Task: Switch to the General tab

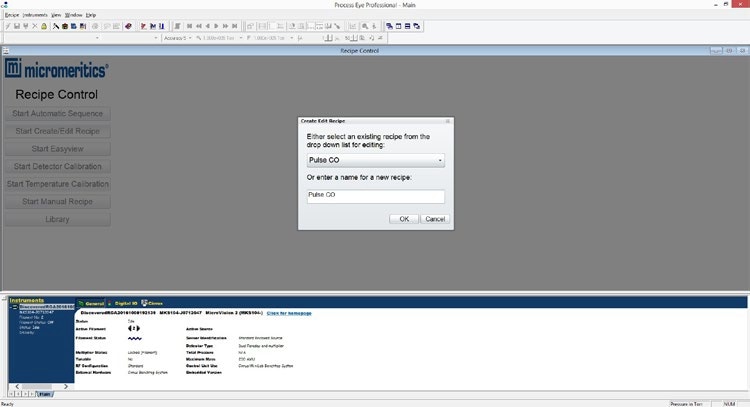Action: (91, 303)
